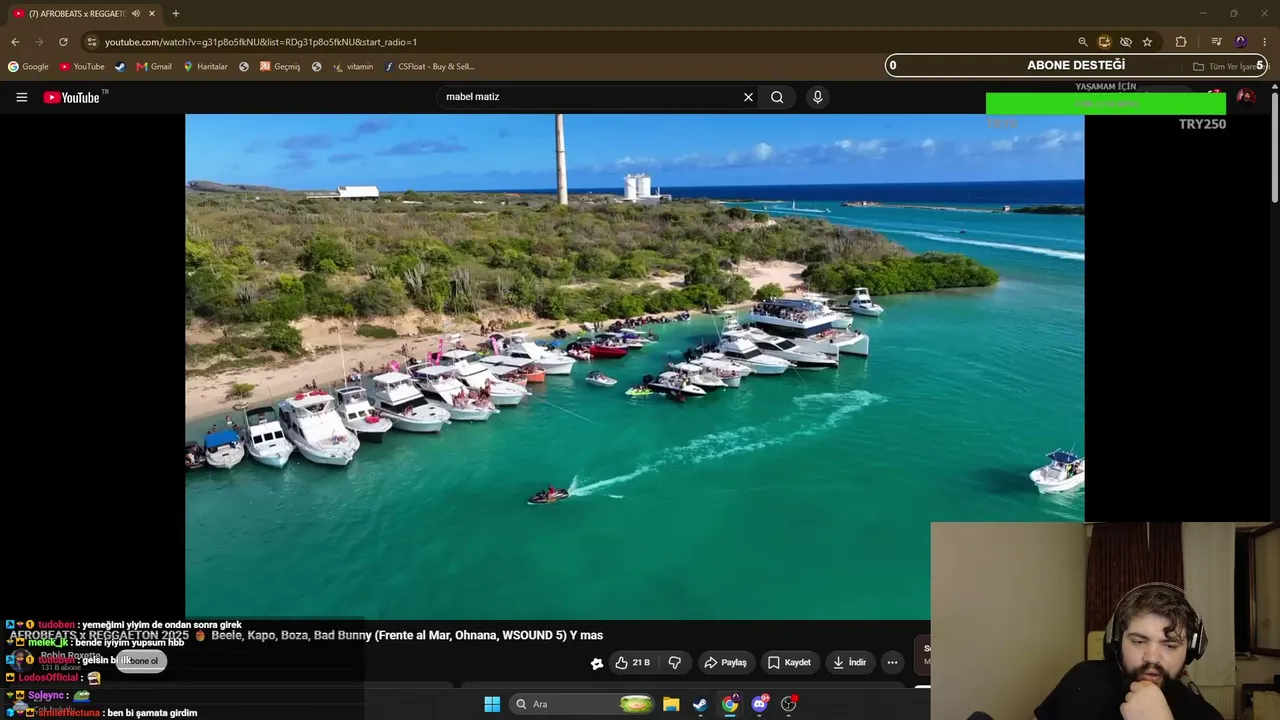Image resolution: width=1280 pixels, height=720 pixels.
Task: Open the YouTube bookmark
Action: (82, 67)
